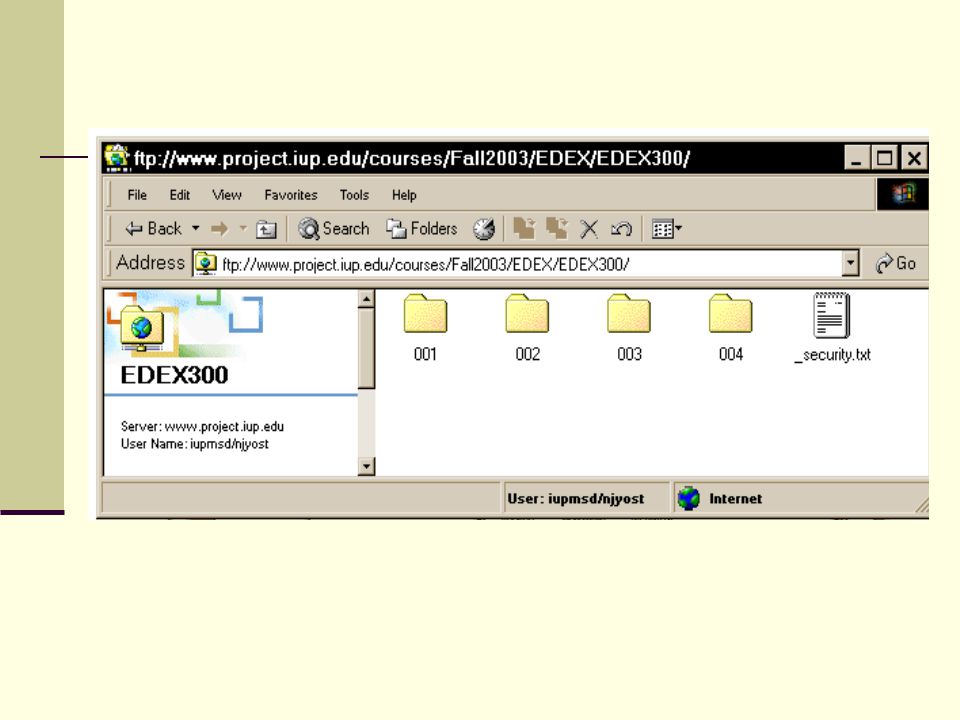Expand the Address bar dropdown

(850, 264)
